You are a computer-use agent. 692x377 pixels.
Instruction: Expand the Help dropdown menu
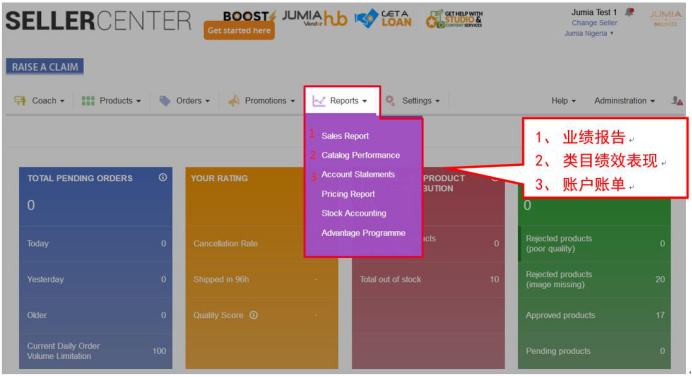(x=563, y=101)
